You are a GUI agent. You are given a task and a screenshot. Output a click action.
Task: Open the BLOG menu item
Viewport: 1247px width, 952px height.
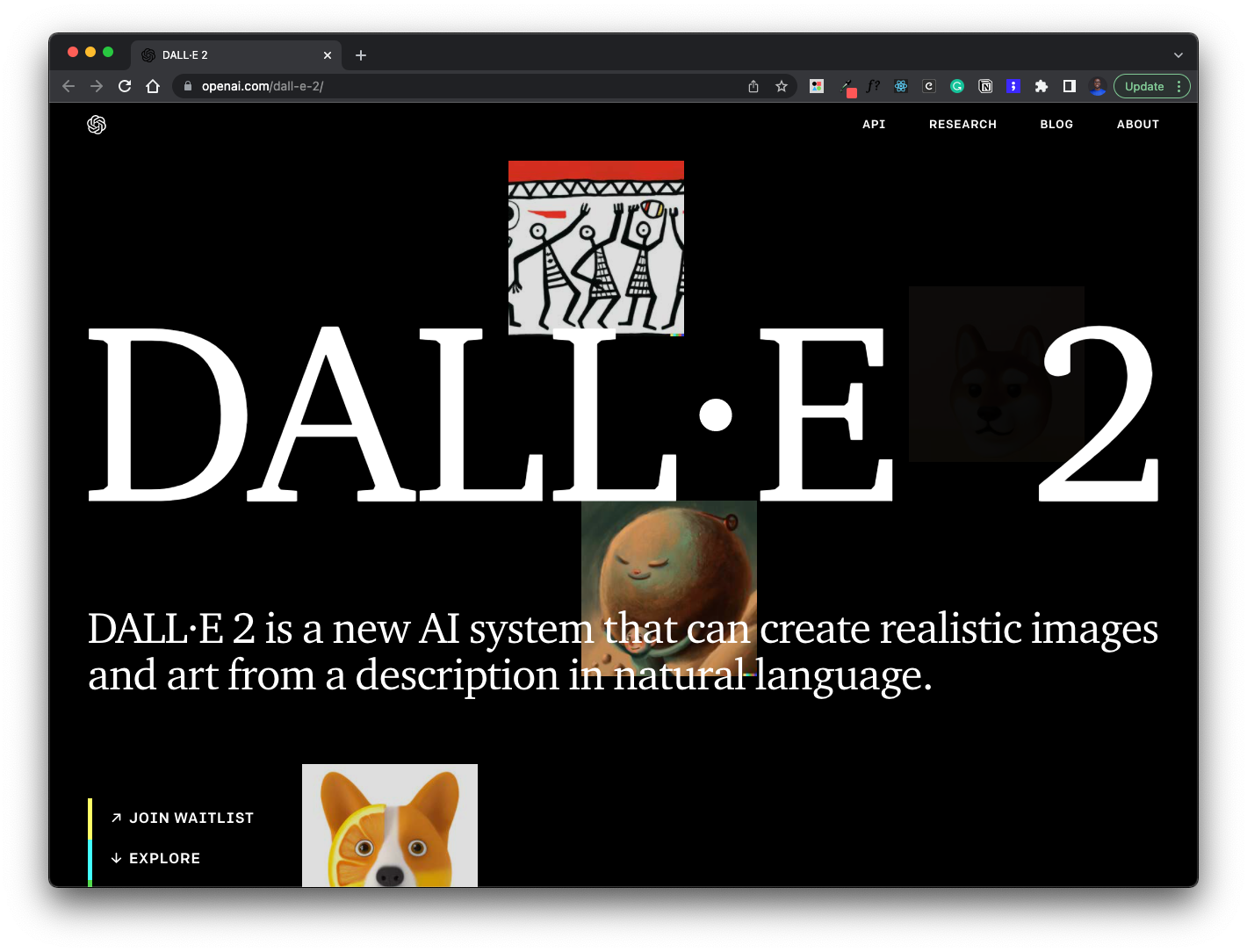(1056, 125)
